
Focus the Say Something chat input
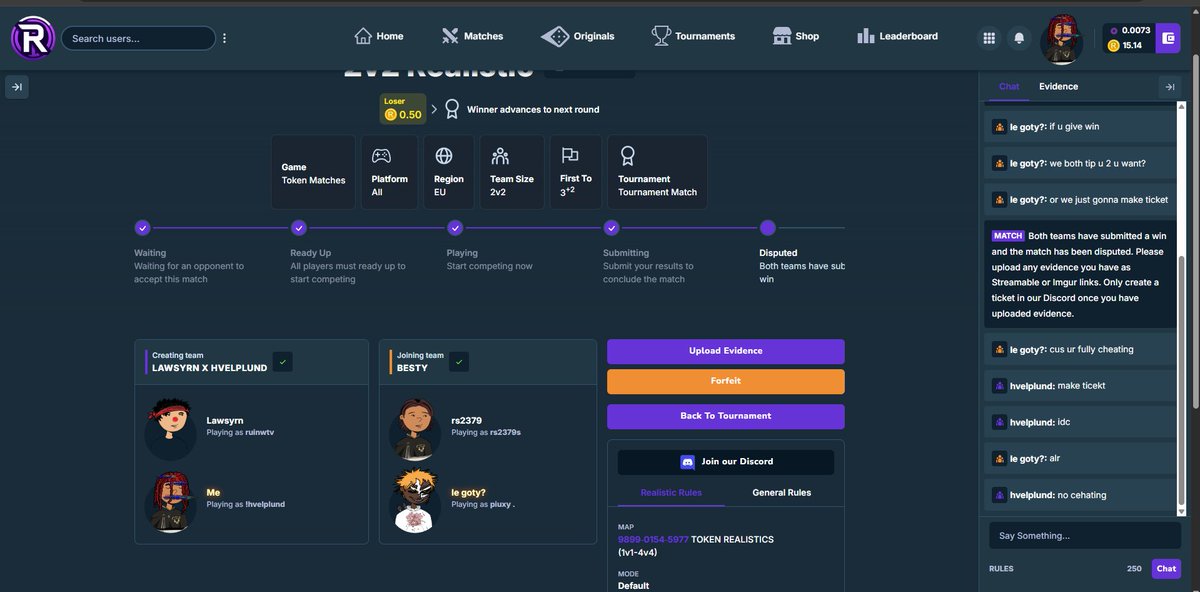[1084, 536]
